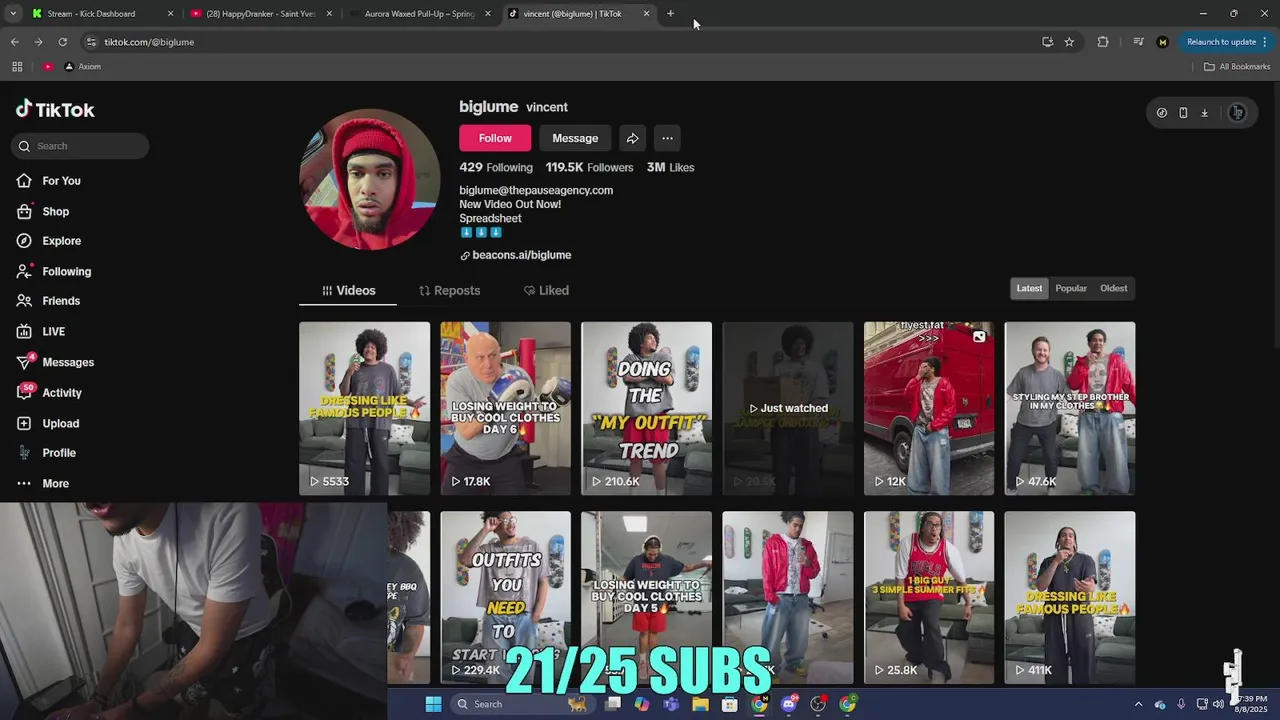Viewport: 1280px width, 720px height.
Task: Click the Chrome address bar
Action: [x=560, y=42]
